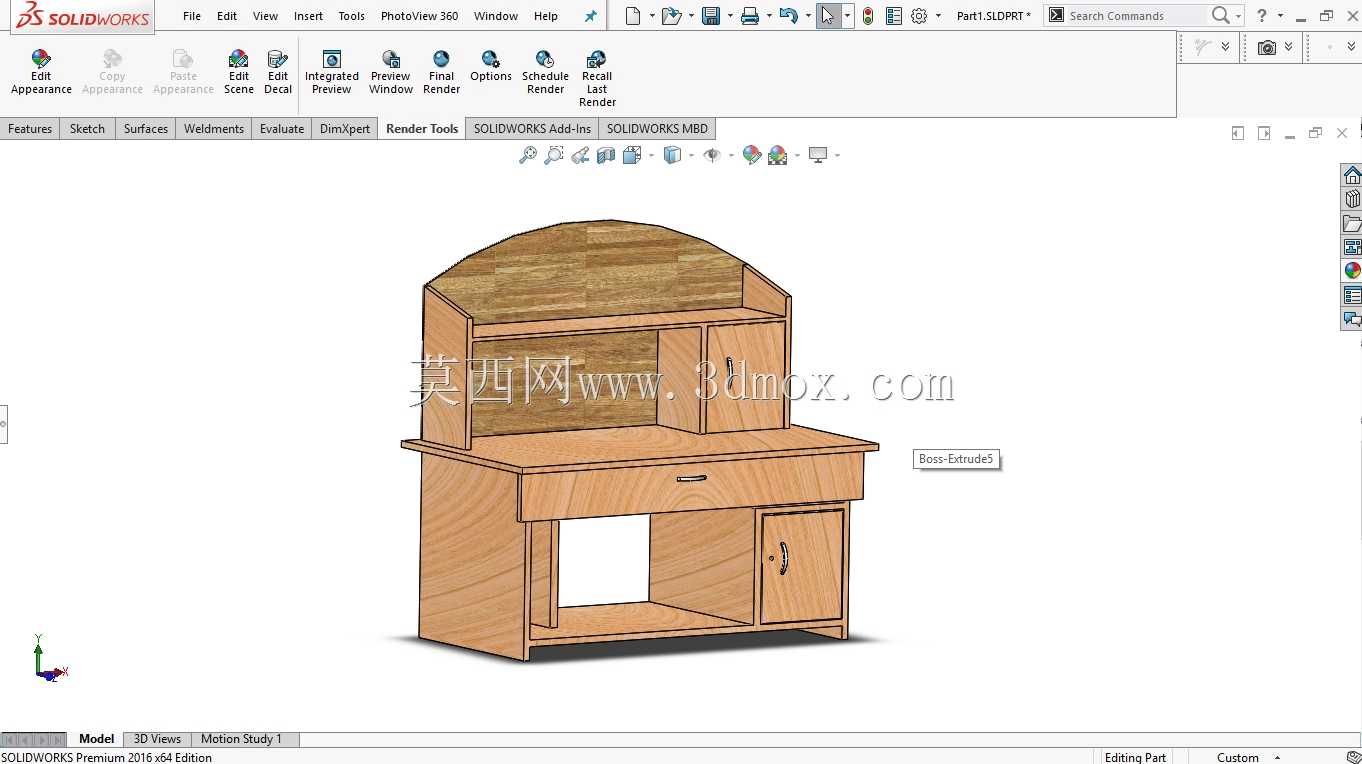Click Zoom to Fit icon

coord(528,155)
